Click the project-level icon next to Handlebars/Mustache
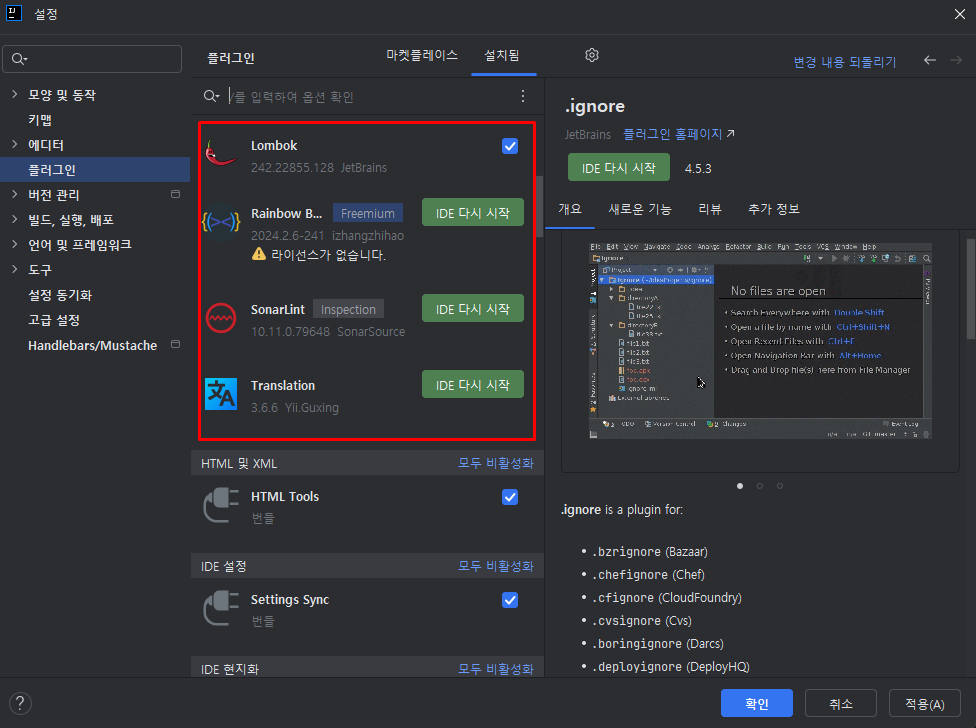The width and height of the screenshot is (976, 728). click(176, 344)
